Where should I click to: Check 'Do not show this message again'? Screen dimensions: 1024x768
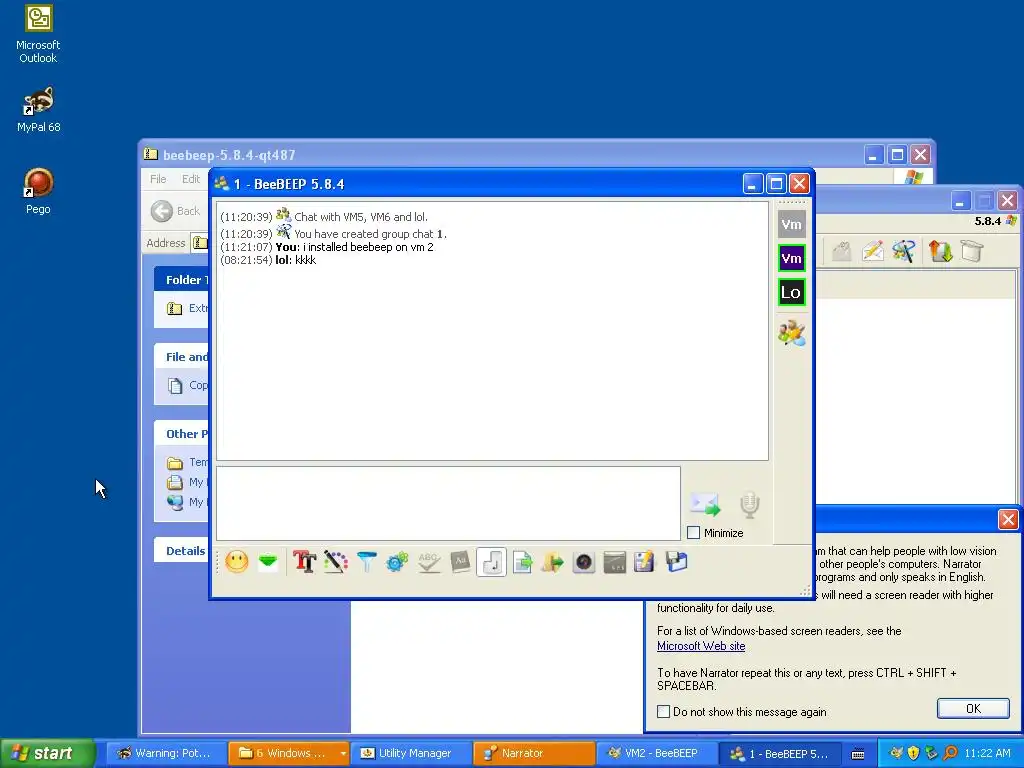coord(664,712)
